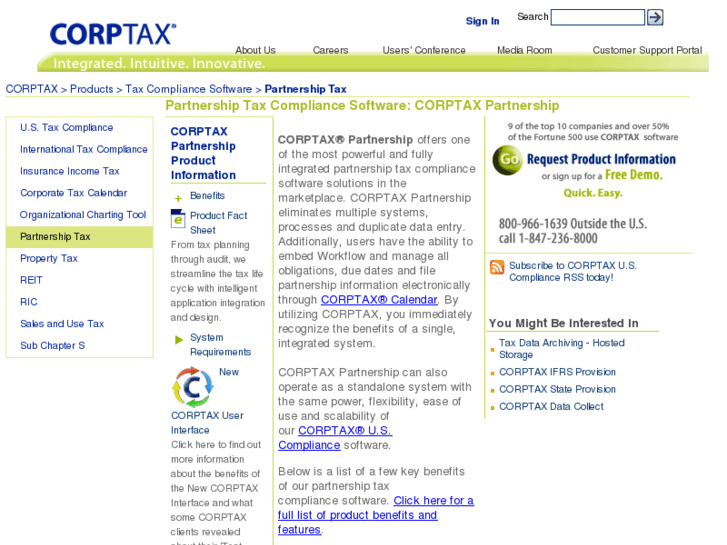Select Insurance Income Tax in sidebar
Viewport: 727px width, 545px height.
pos(70,171)
